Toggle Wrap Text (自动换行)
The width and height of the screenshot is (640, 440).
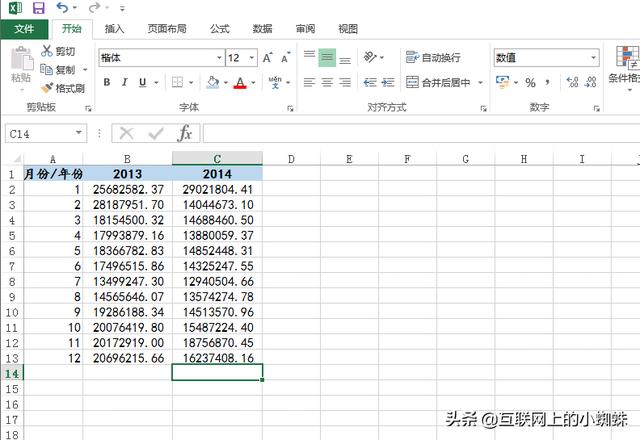(x=433, y=58)
